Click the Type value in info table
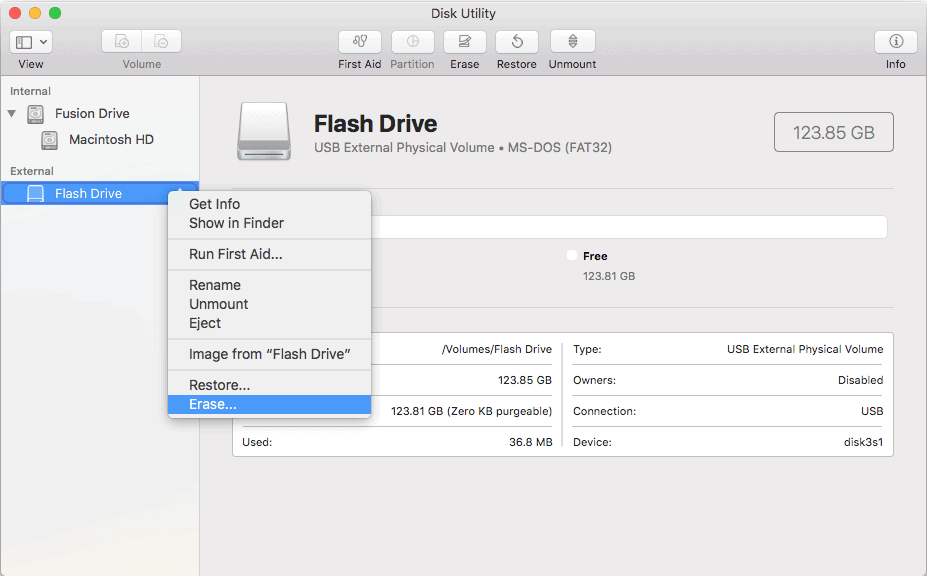The width and height of the screenshot is (927, 576). point(805,350)
